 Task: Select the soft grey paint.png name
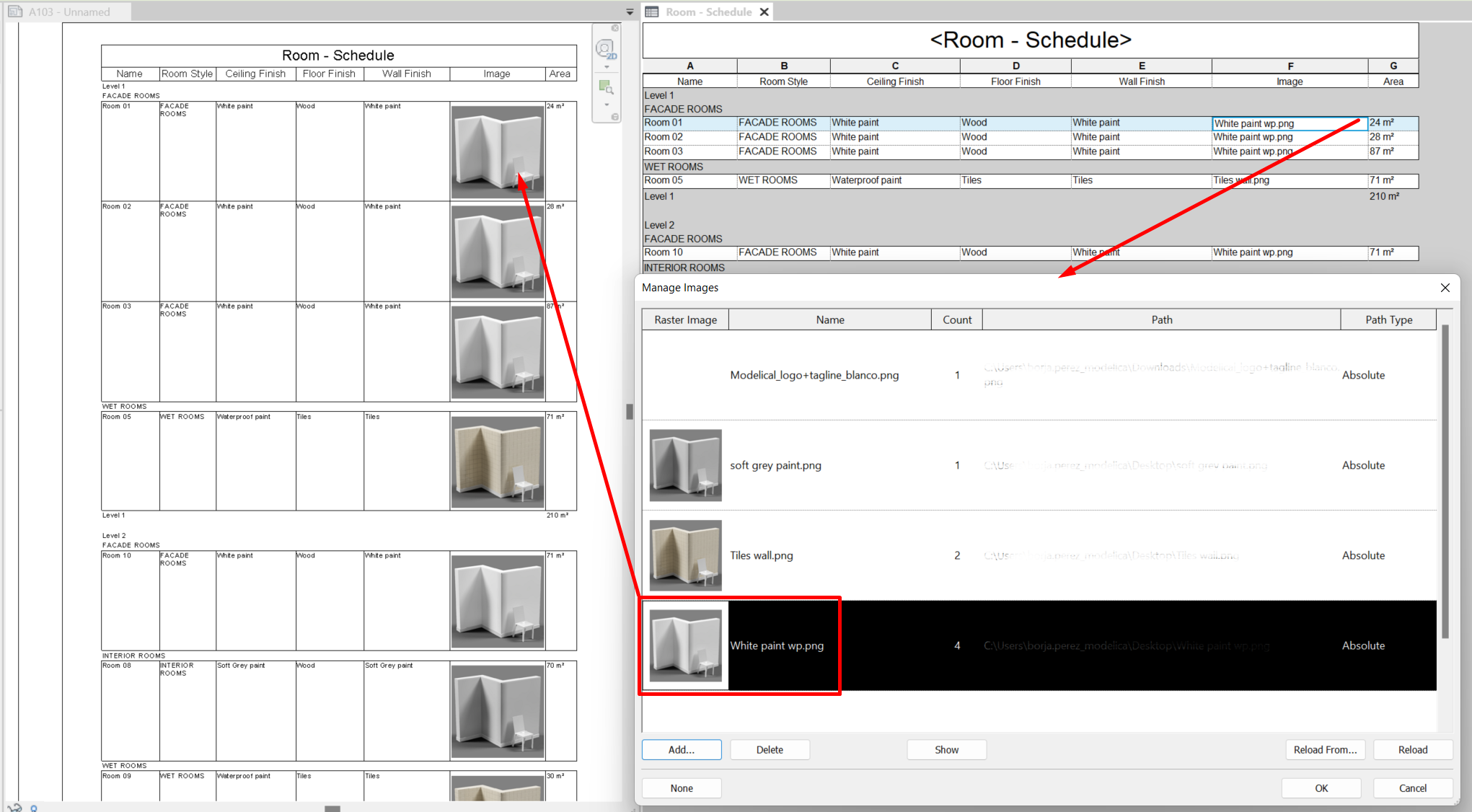775,465
